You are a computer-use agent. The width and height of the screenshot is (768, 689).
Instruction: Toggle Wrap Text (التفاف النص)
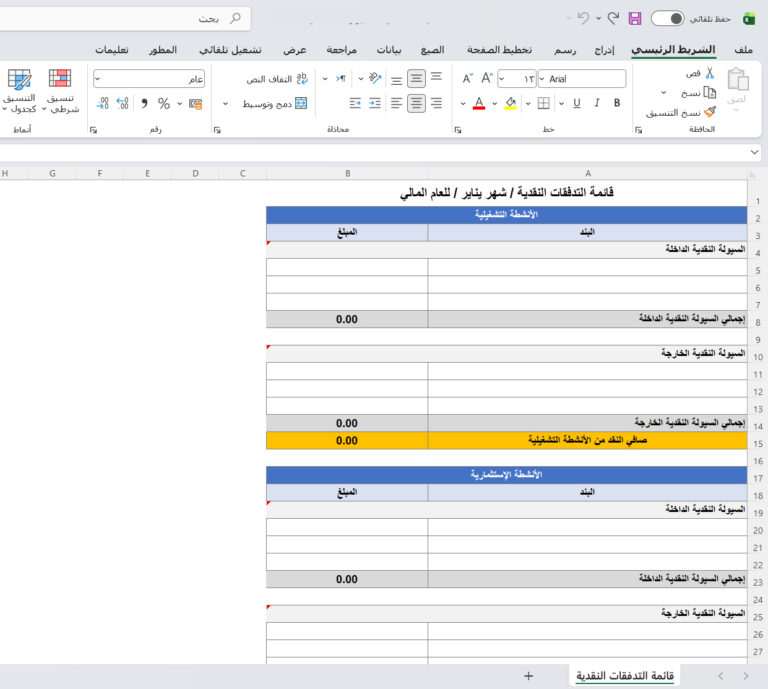click(277, 78)
